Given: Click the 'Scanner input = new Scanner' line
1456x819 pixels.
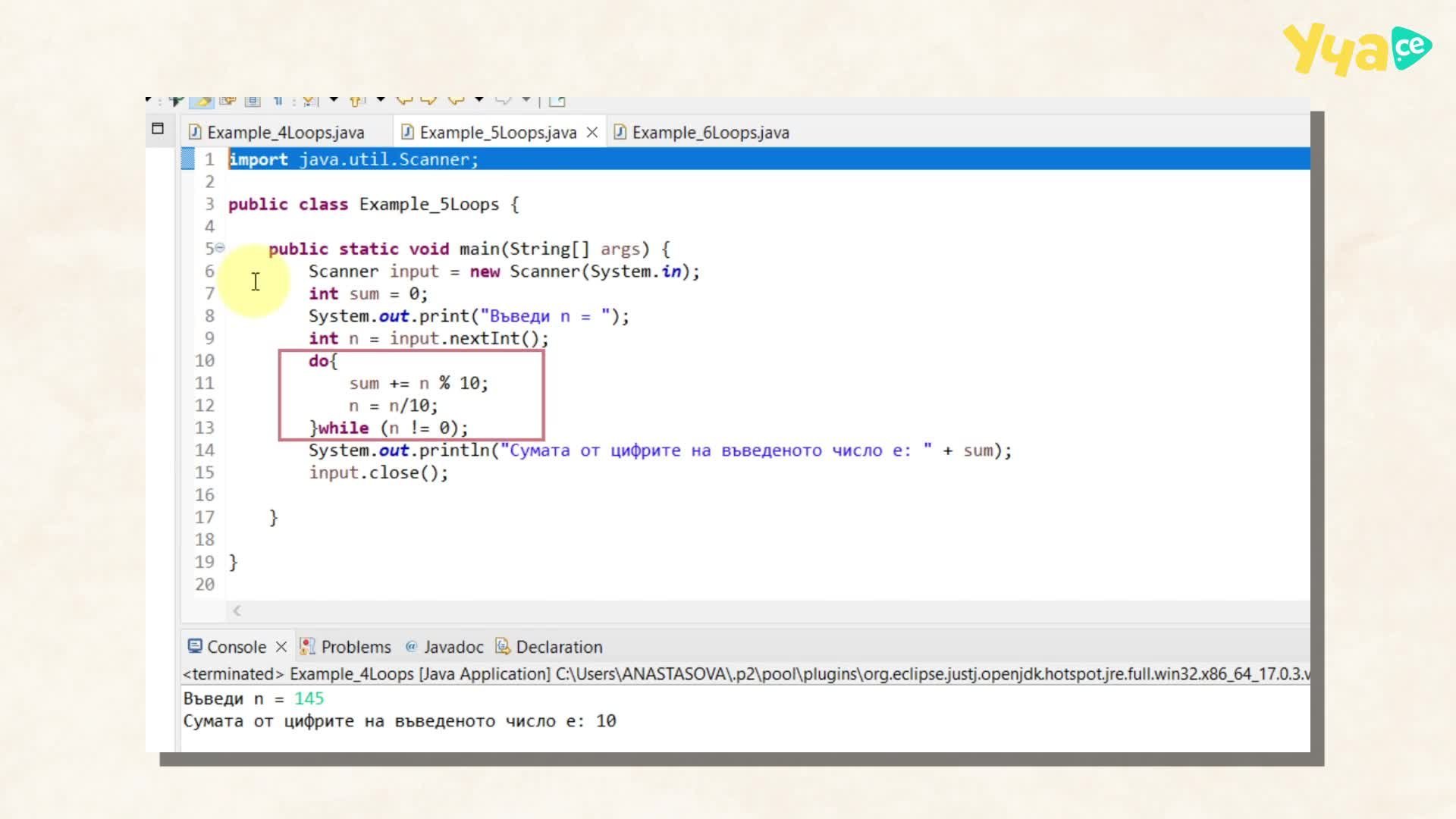Looking at the screenshot, I should (x=504, y=271).
